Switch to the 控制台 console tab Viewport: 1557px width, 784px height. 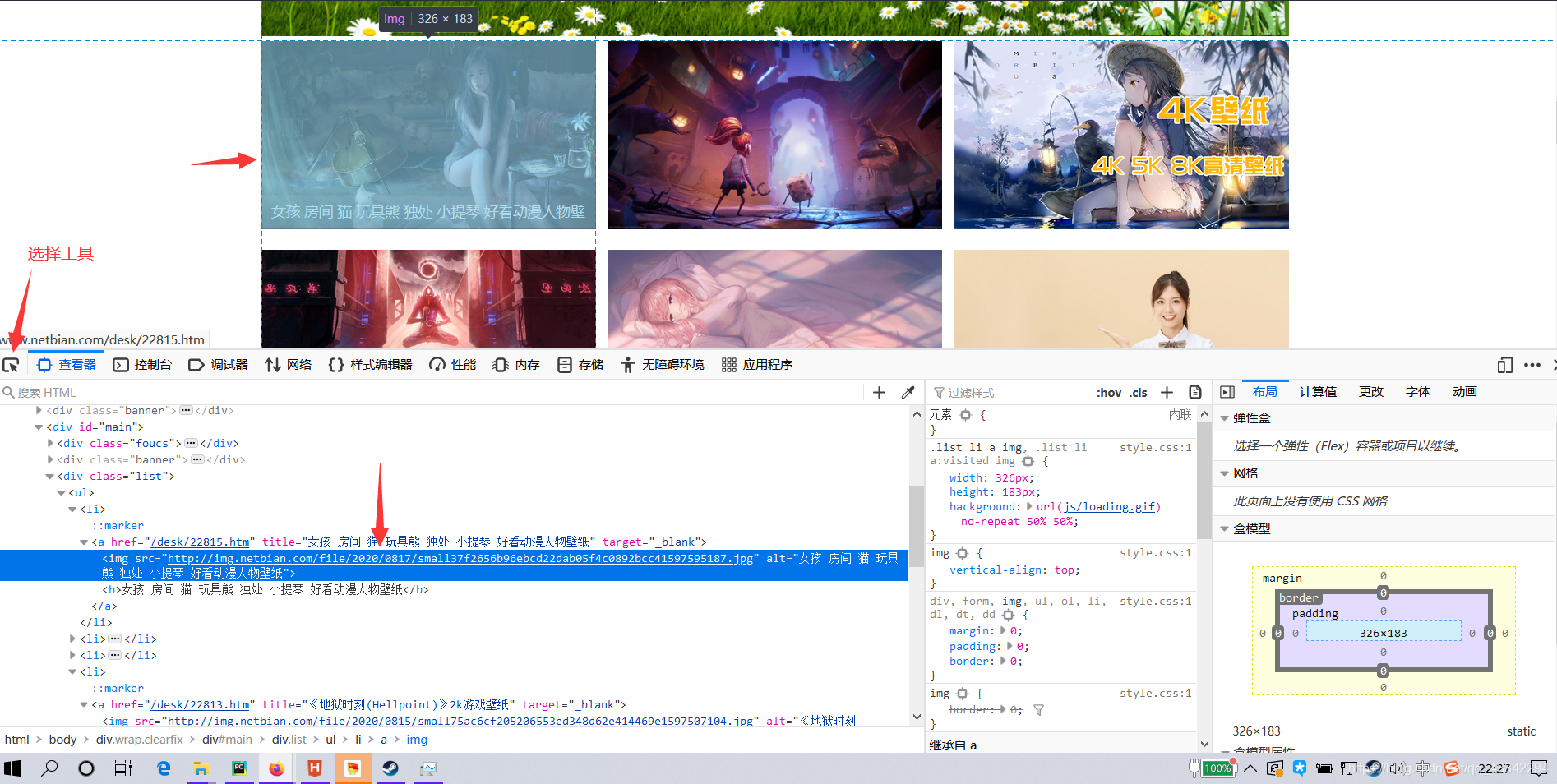pyautogui.click(x=142, y=365)
